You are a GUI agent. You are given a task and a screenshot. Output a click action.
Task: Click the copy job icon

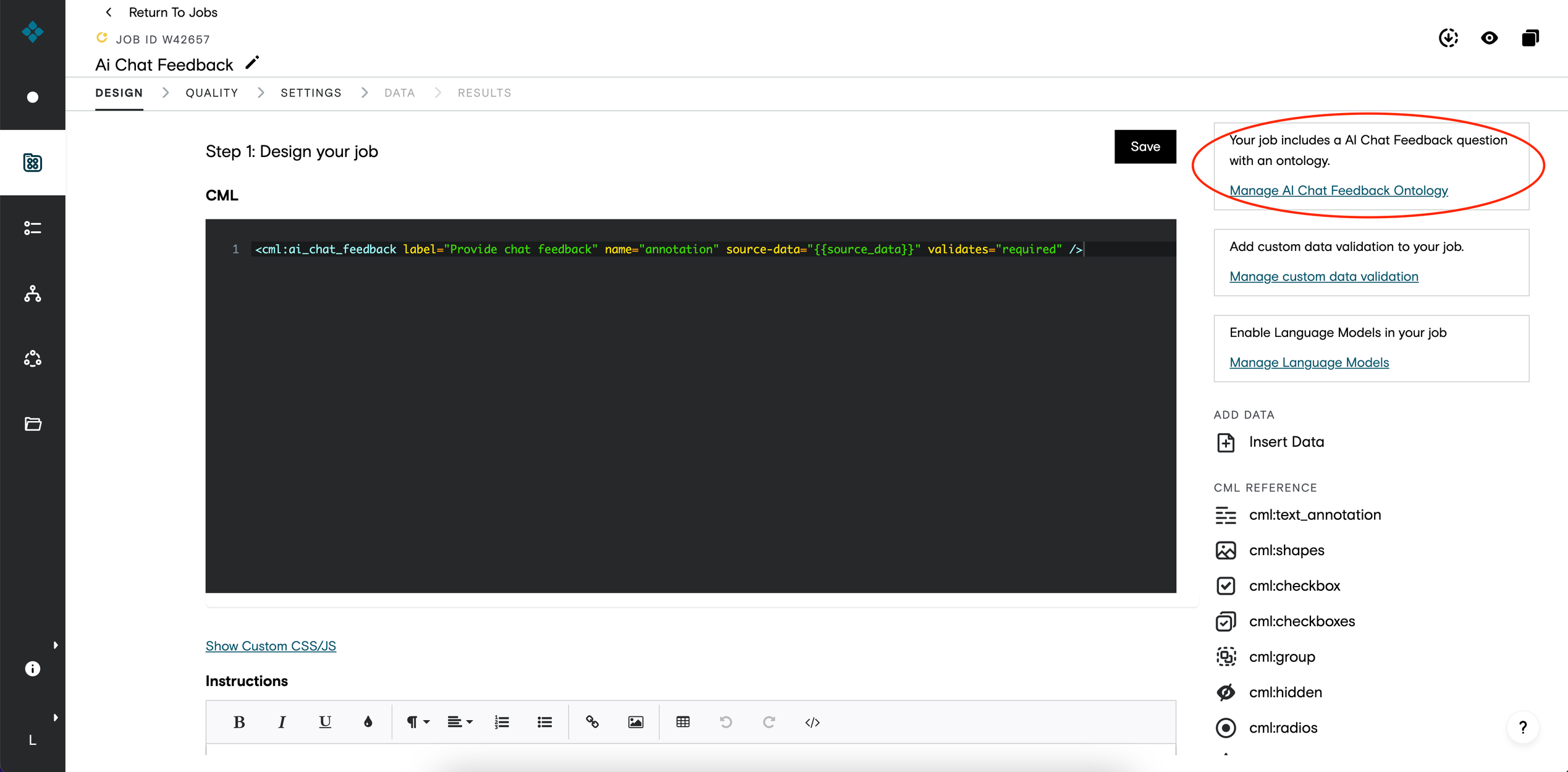[x=1530, y=38]
